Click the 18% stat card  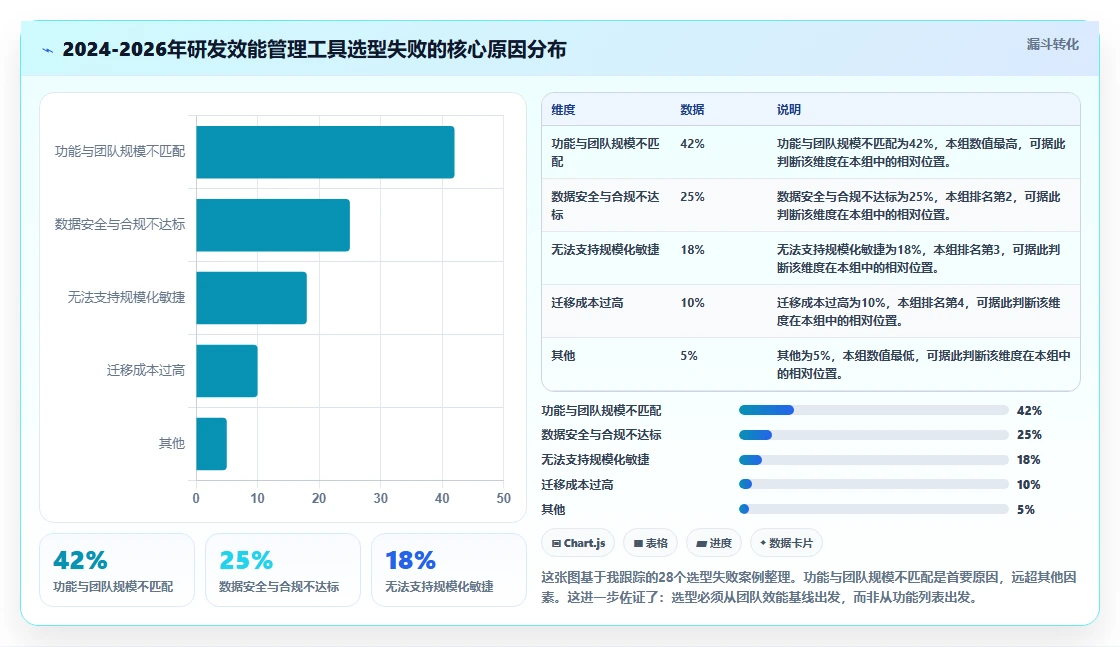(x=449, y=570)
